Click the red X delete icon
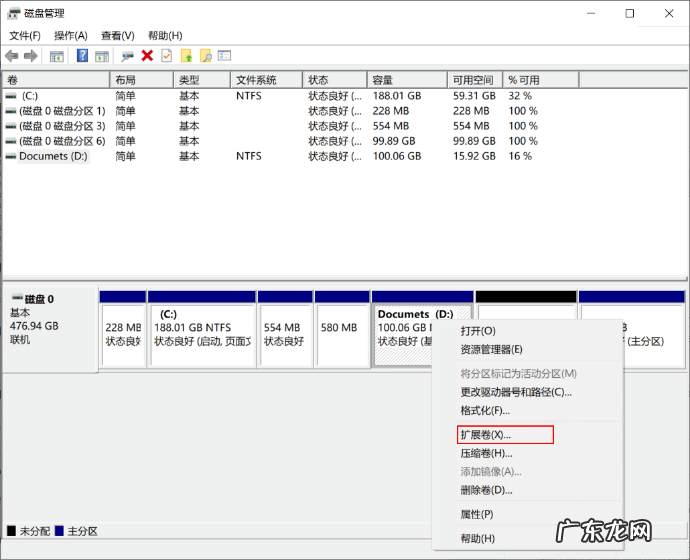This screenshot has height=560, width=690. pos(147,56)
